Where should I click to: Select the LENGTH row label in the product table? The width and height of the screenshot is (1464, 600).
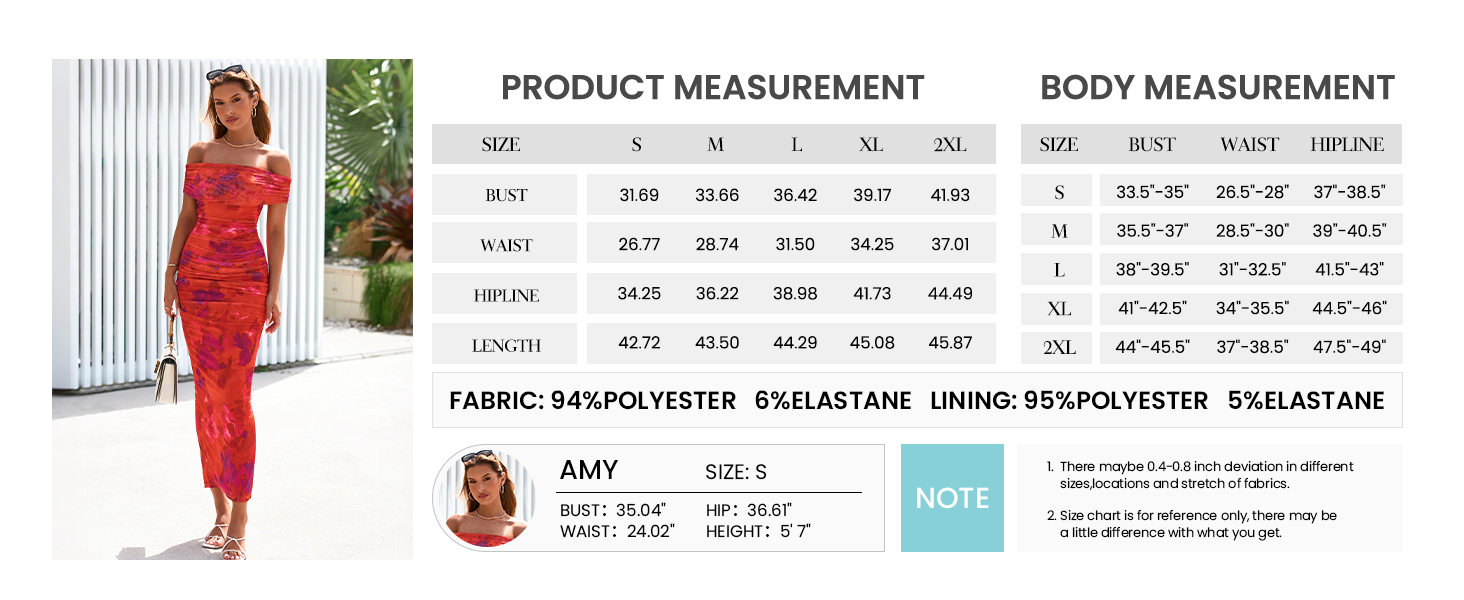pyautogui.click(x=506, y=345)
